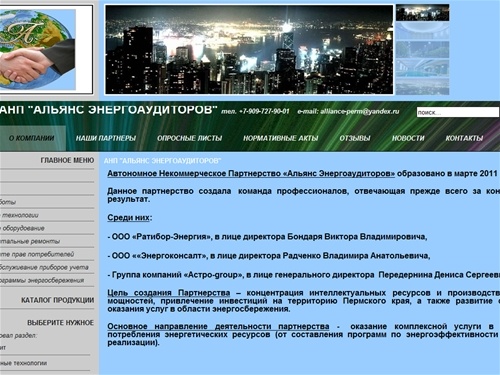Go to the НОВОСТИ section
The image size is (500, 375).
[x=408, y=138]
